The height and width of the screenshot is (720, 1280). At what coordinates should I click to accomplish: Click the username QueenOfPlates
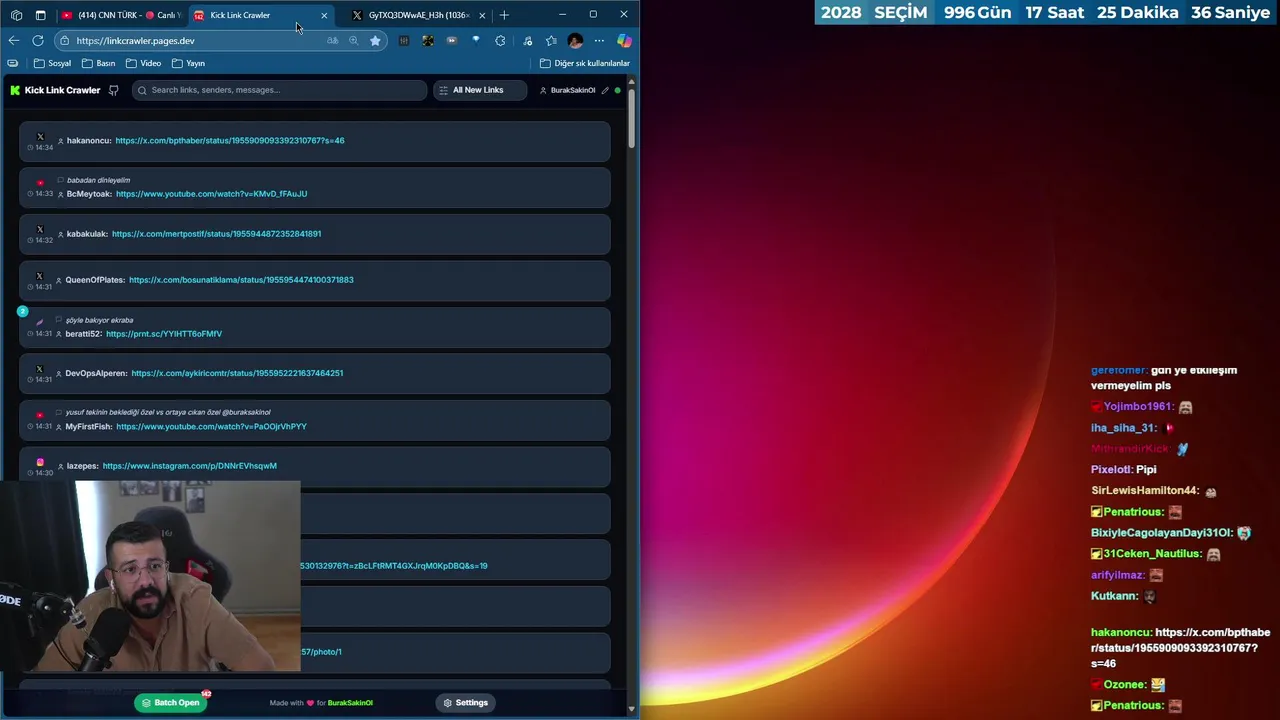95,280
